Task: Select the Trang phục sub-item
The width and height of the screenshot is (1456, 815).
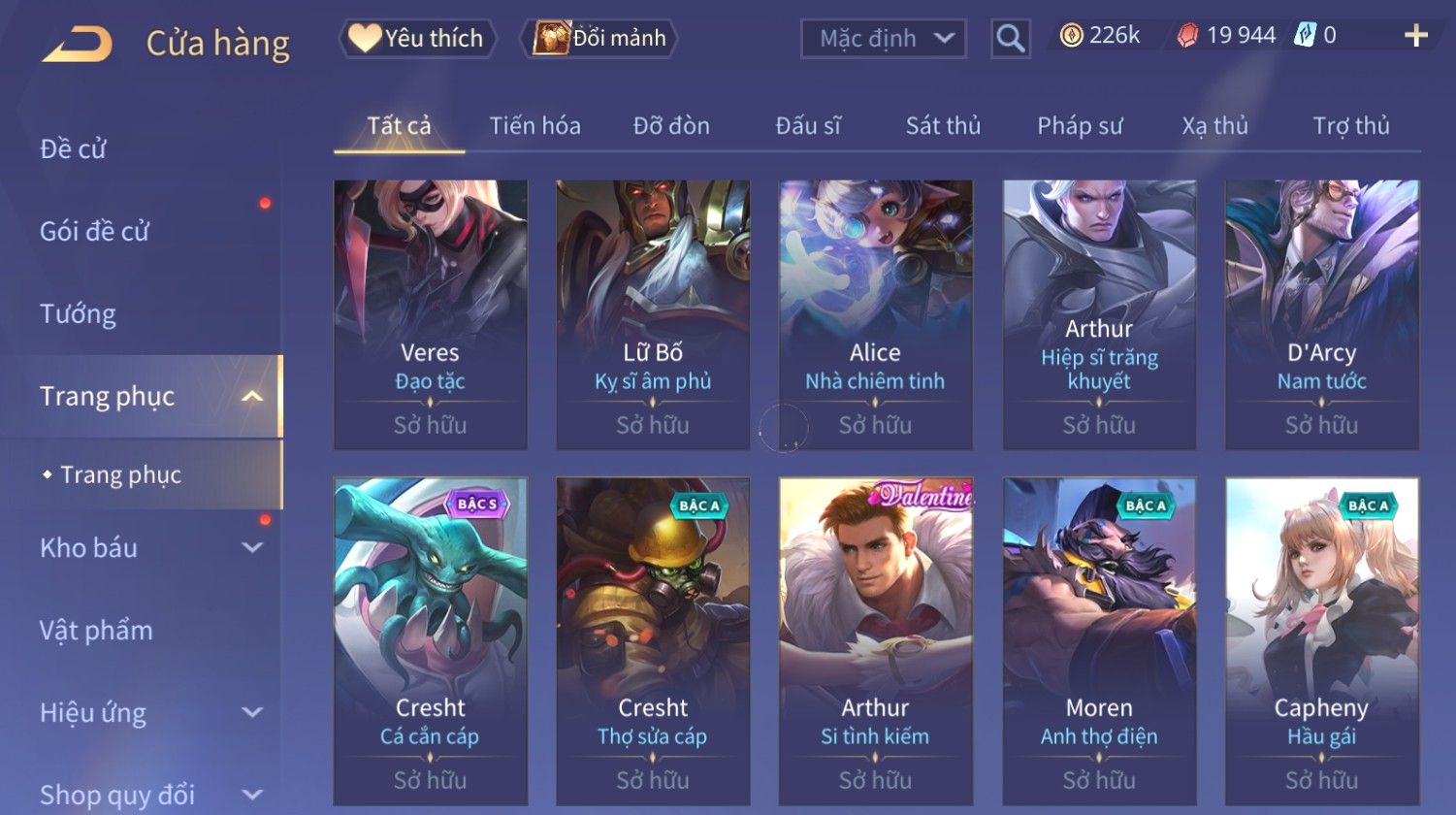Action: tap(120, 474)
